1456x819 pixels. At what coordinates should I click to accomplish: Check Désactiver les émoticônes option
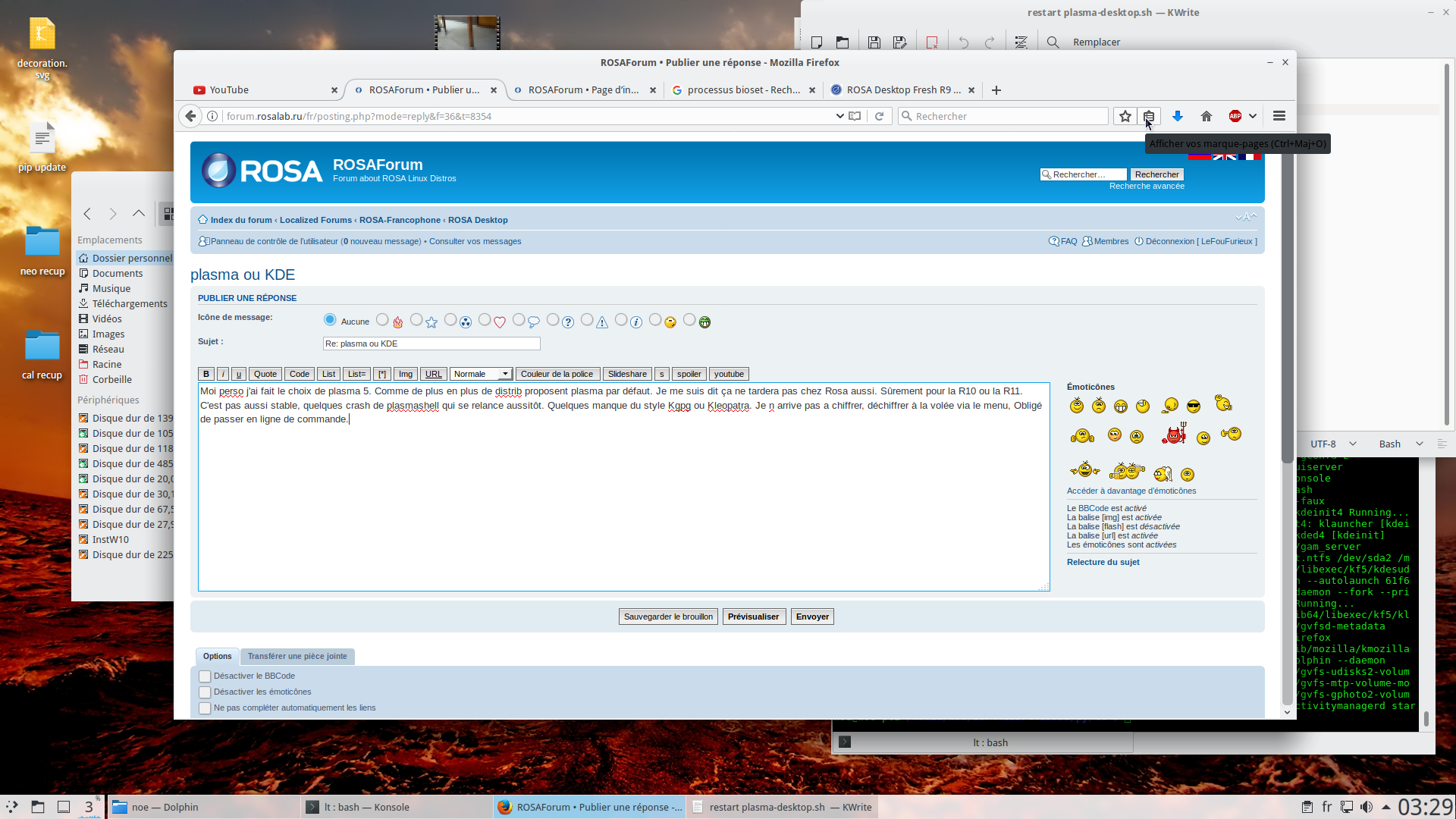click(x=205, y=692)
